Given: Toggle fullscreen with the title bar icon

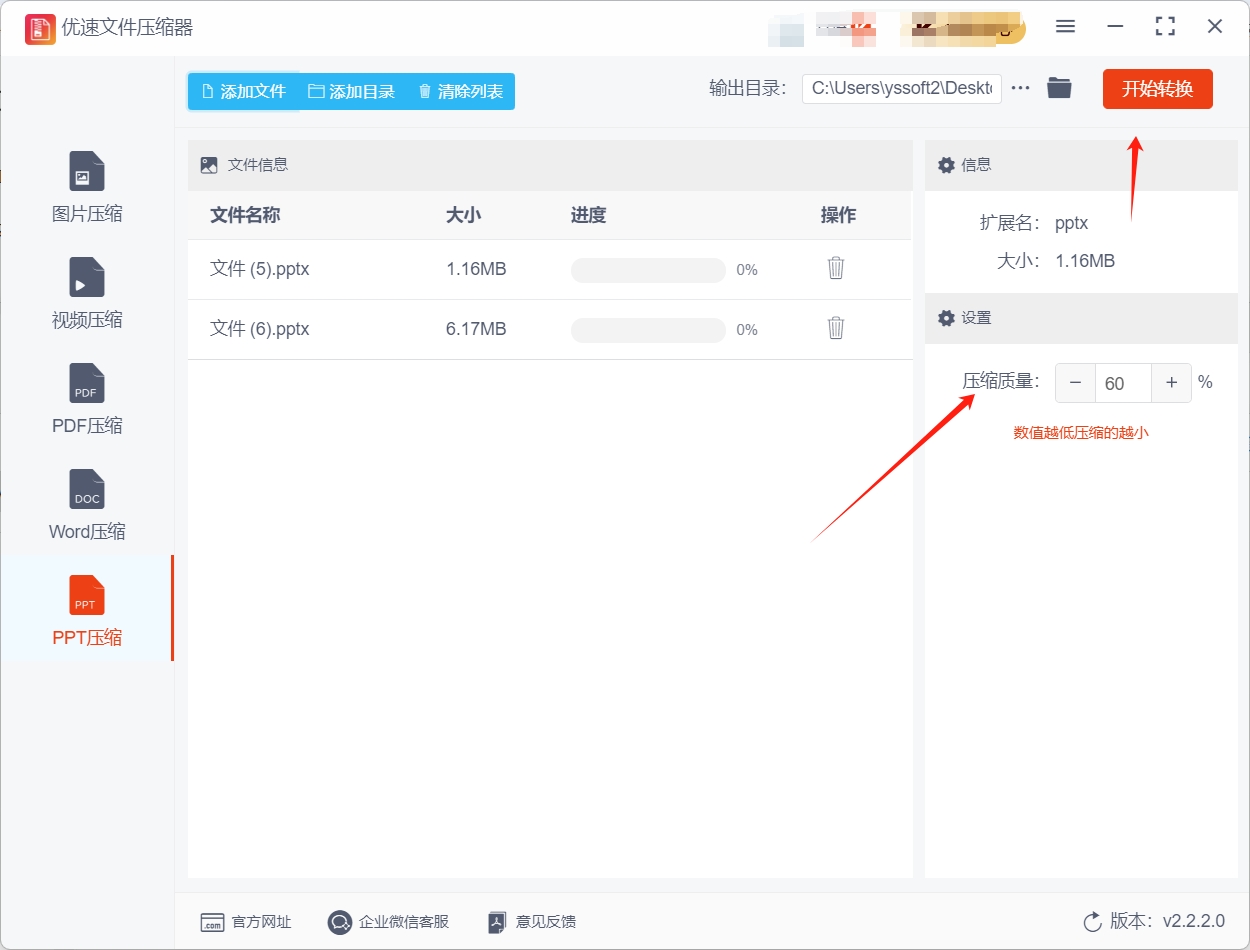Looking at the screenshot, I should [1165, 27].
